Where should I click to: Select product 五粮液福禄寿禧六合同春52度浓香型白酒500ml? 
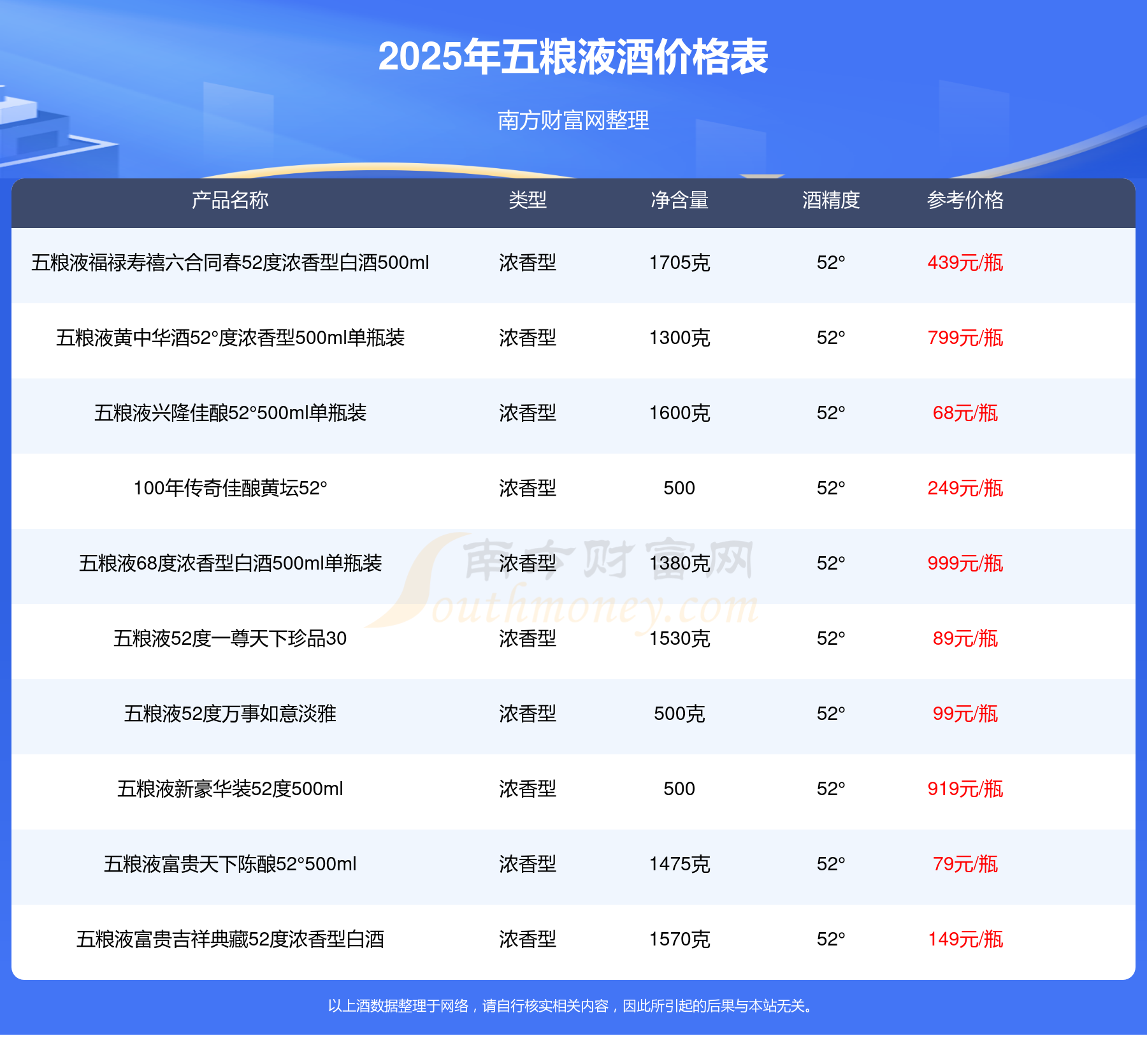[230, 262]
